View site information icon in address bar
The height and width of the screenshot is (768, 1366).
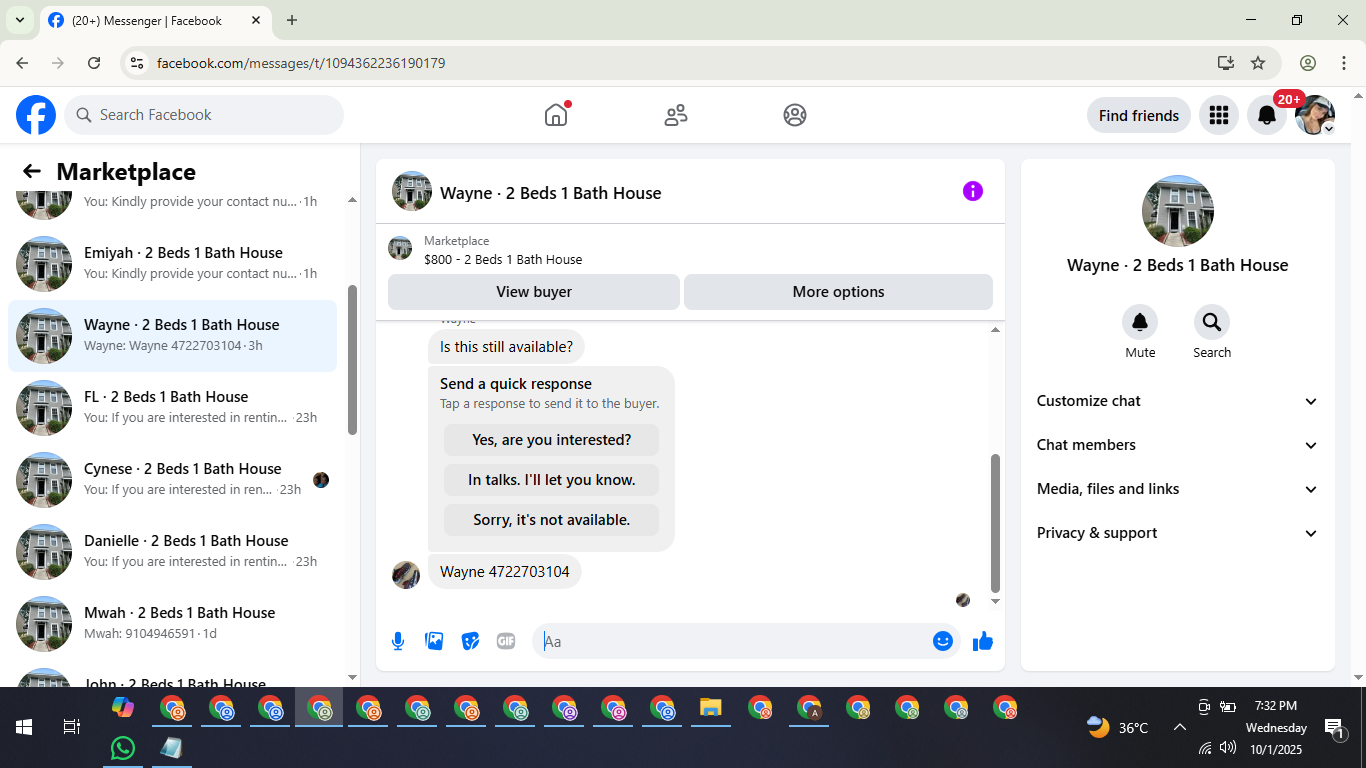(x=138, y=63)
